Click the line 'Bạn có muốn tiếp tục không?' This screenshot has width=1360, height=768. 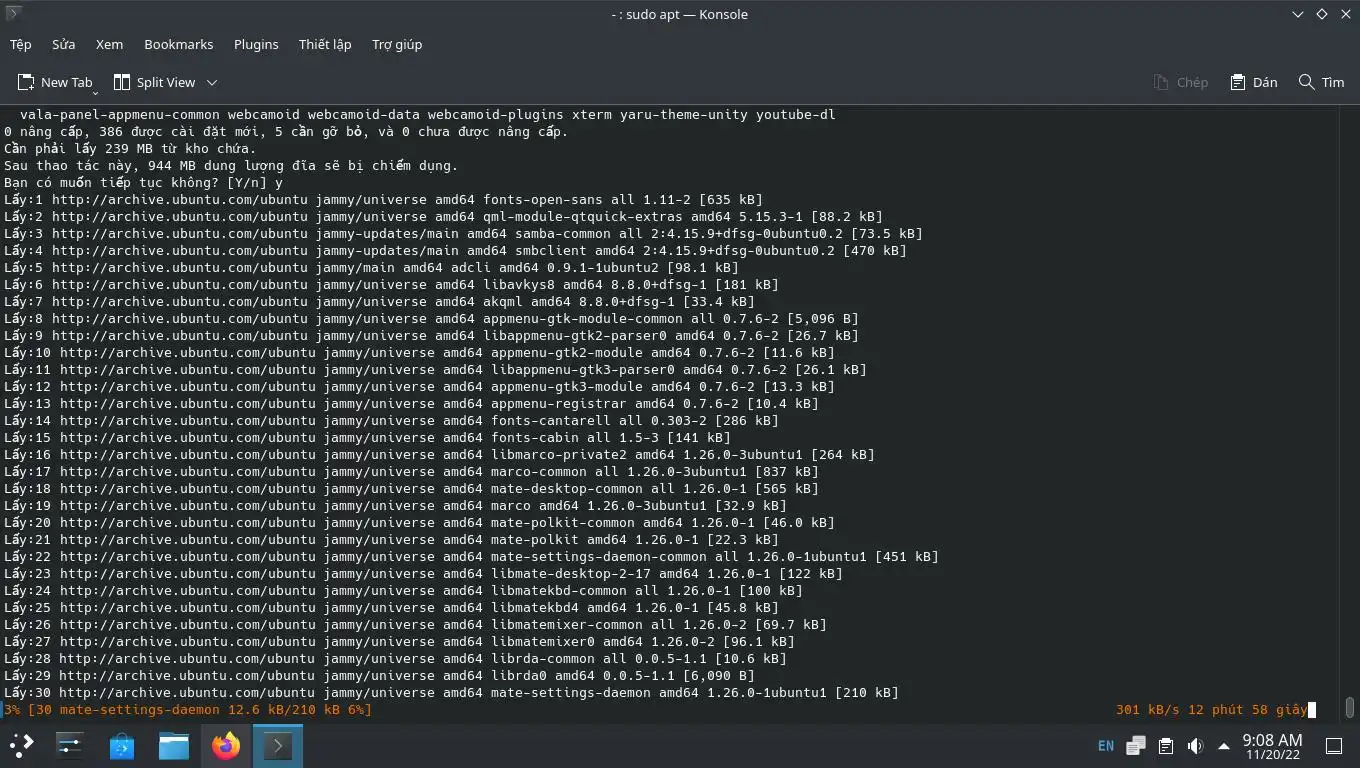(x=143, y=182)
